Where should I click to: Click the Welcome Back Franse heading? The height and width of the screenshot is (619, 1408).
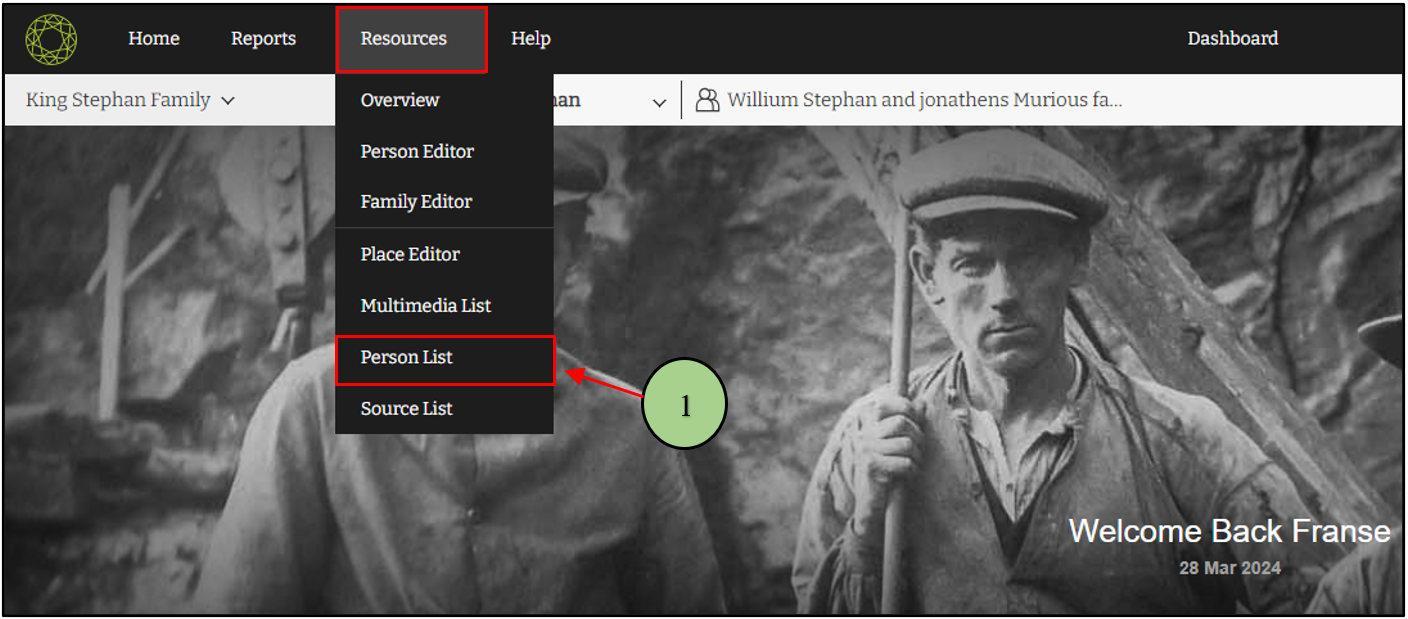pos(1229,531)
